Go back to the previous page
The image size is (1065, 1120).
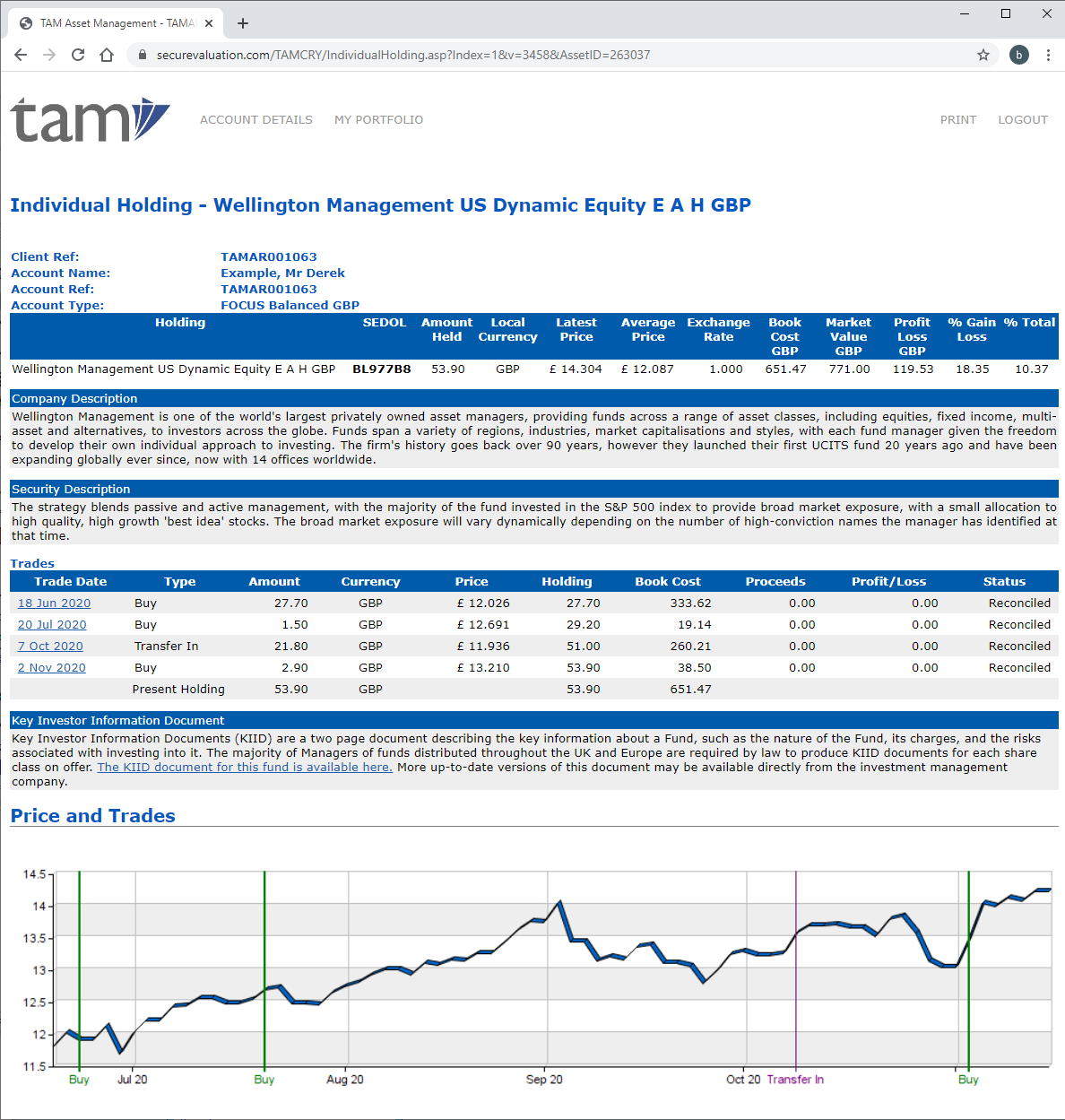[21, 55]
